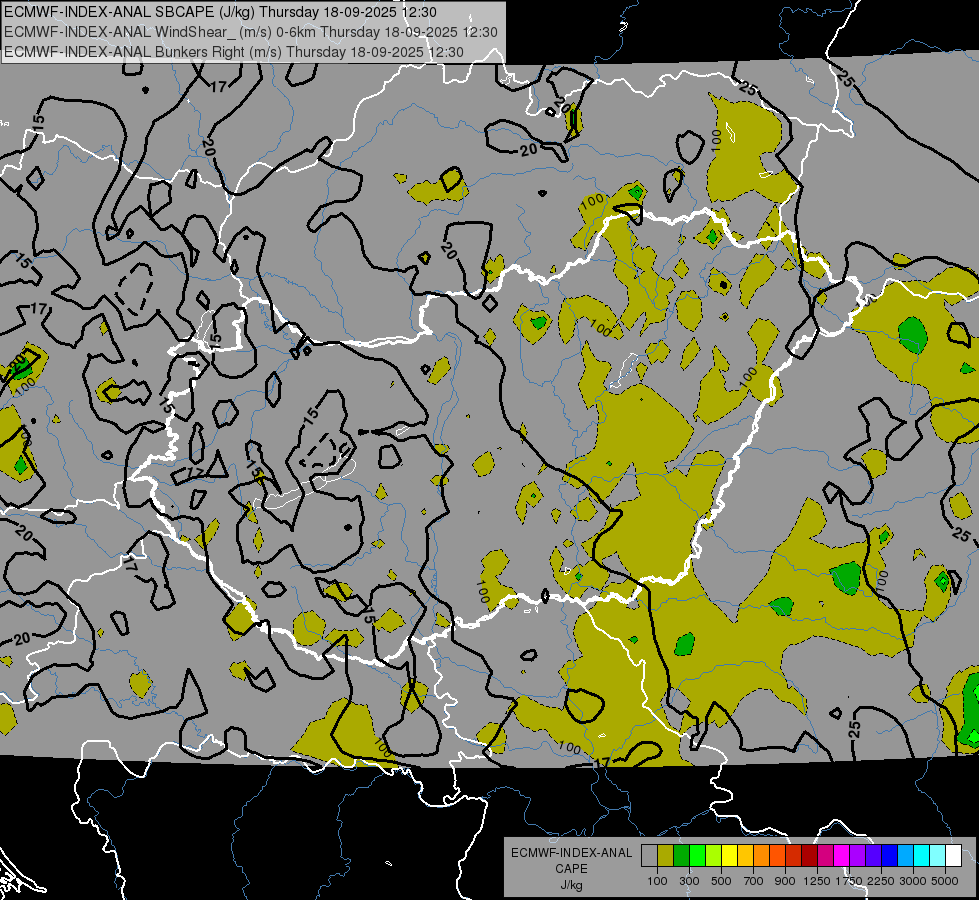Select the 900 value under the legend
The width and height of the screenshot is (979, 900).
[x=785, y=881]
